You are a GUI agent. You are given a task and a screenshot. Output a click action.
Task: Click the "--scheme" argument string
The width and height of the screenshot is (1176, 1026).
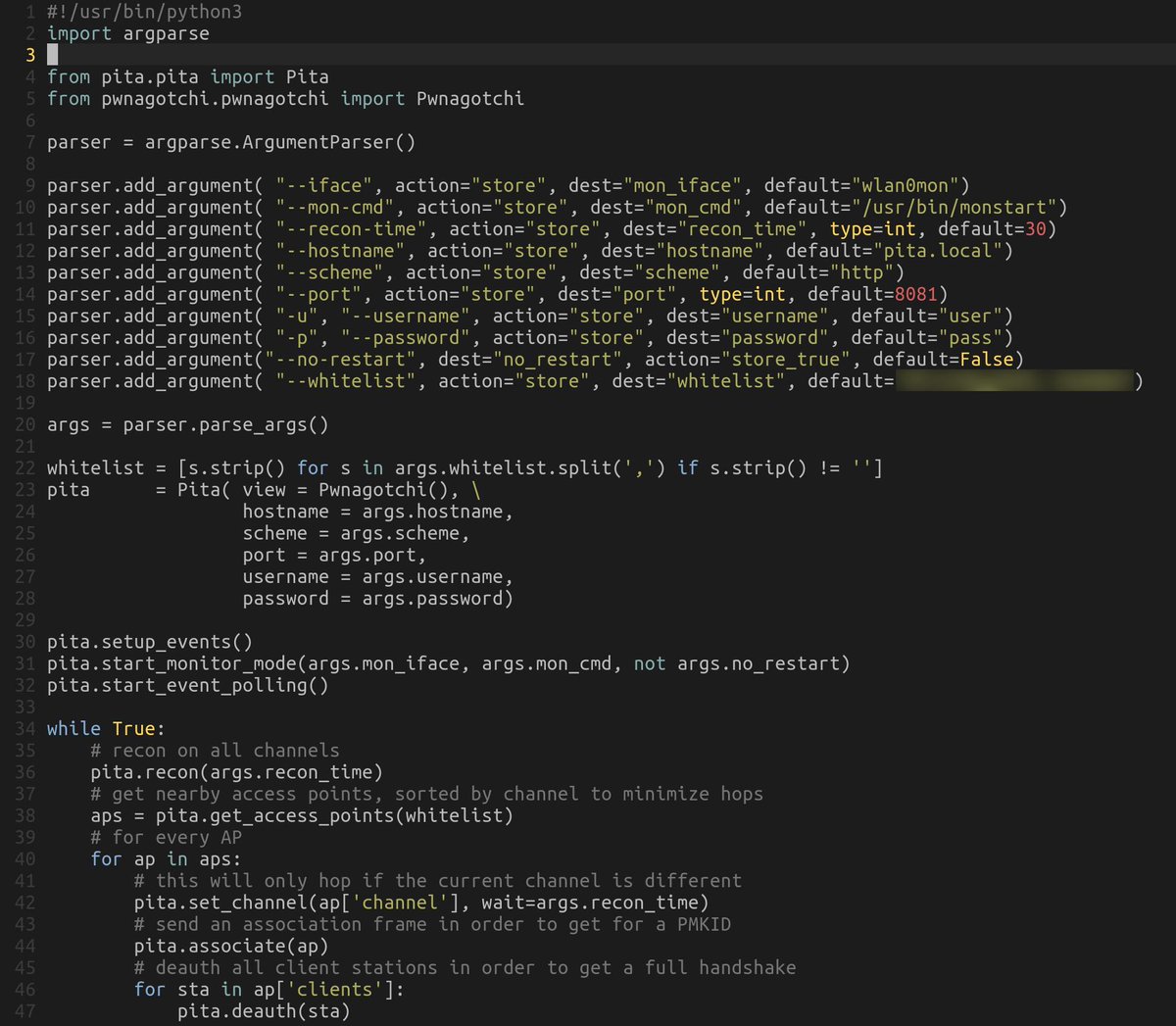coord(329,271)
